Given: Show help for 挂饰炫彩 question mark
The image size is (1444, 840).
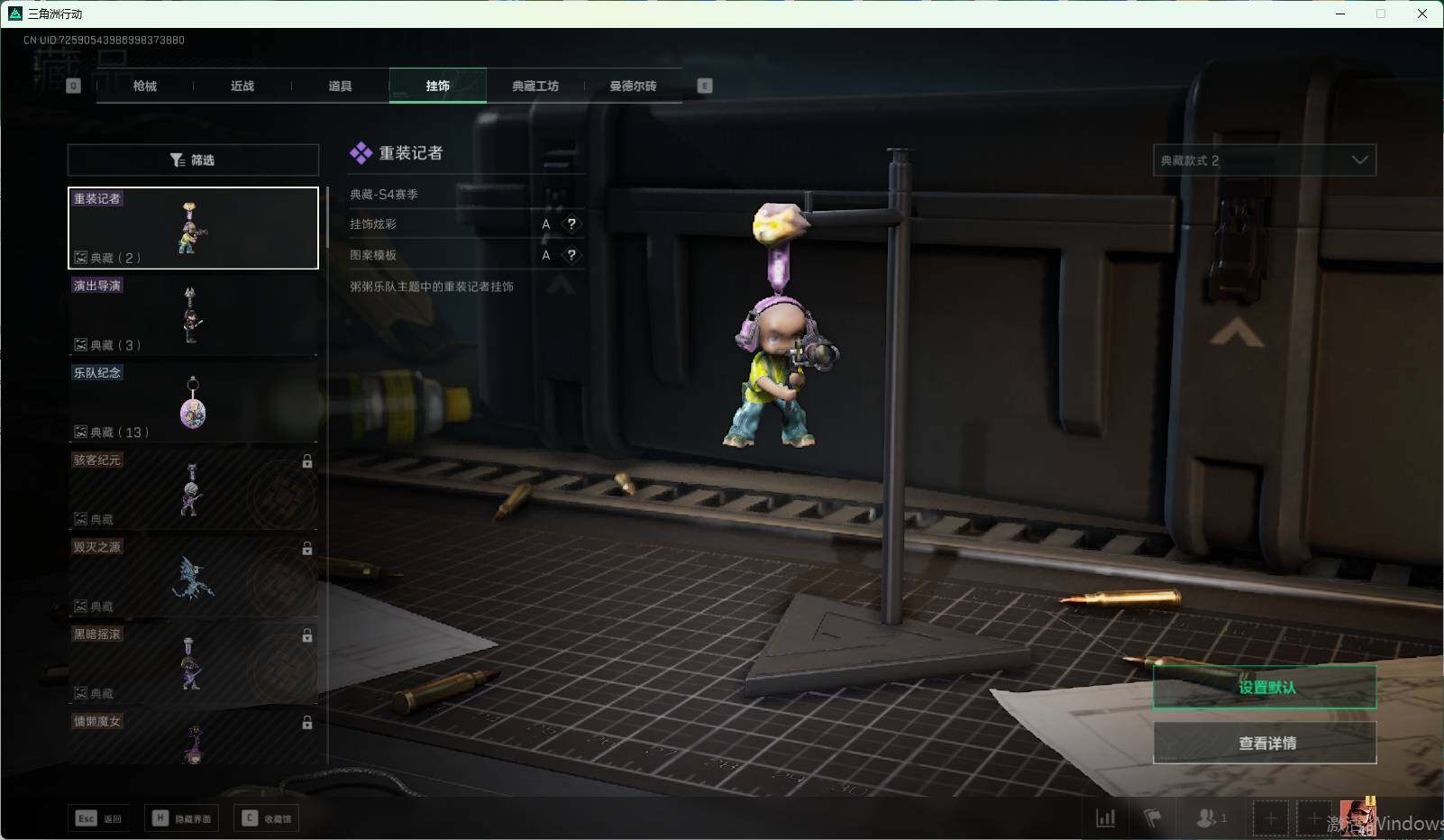Looking at the screenshot, I should click(571, 224).
